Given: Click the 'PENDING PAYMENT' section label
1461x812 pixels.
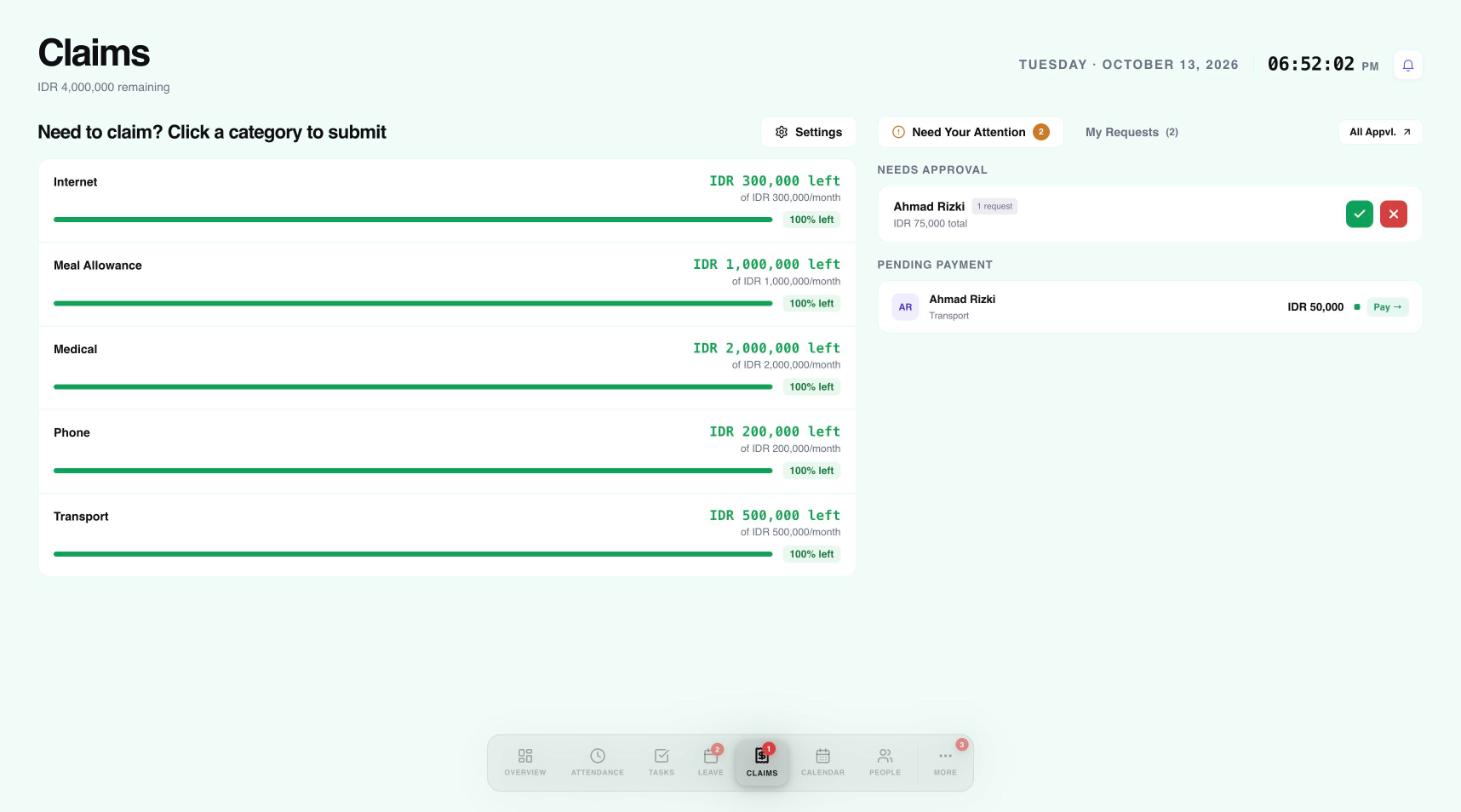Looking at the screenshot, I should [x=935, y=265].
